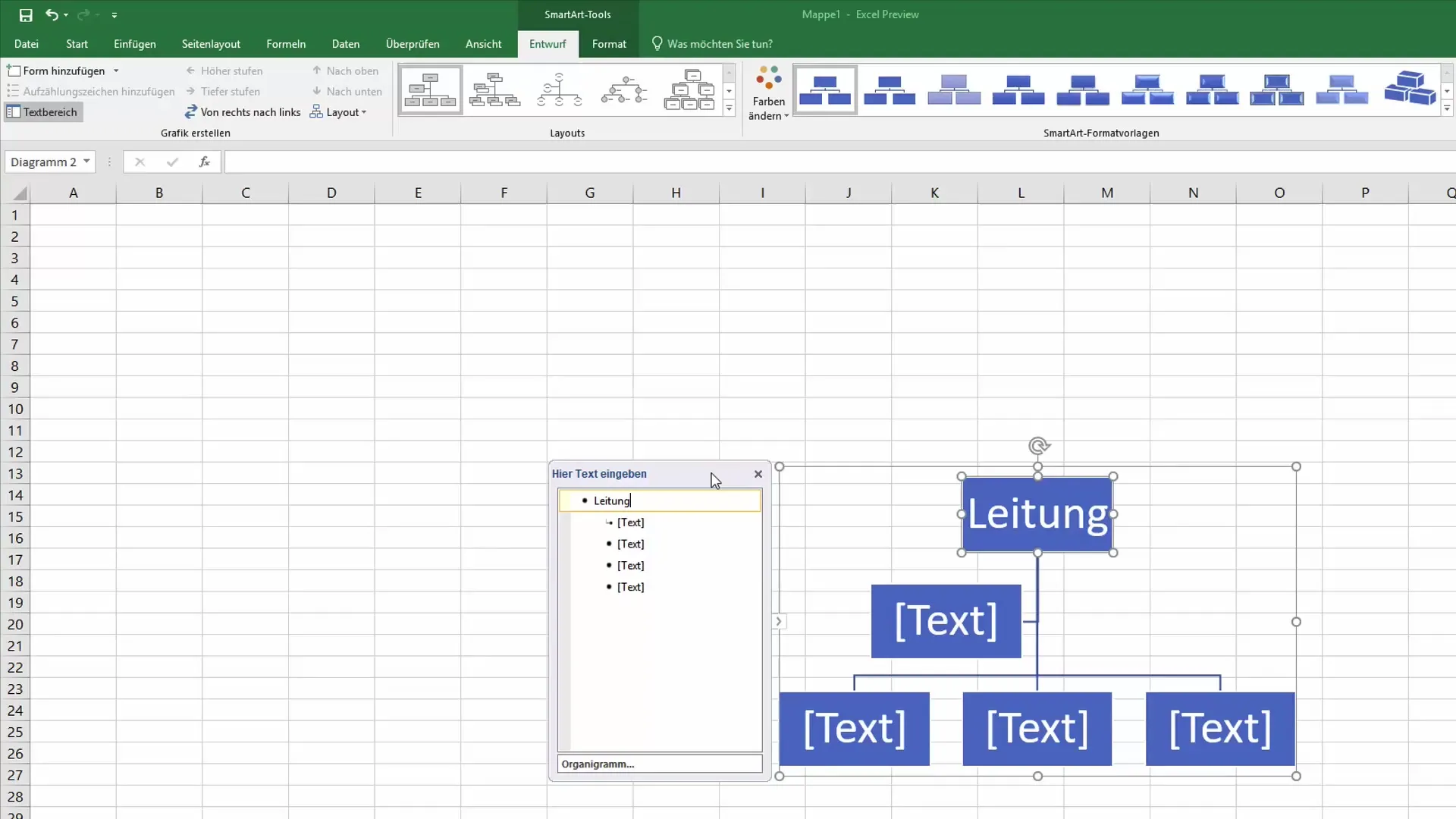
Task: Click Form hinzufügen button
Action: pos(56,71)
